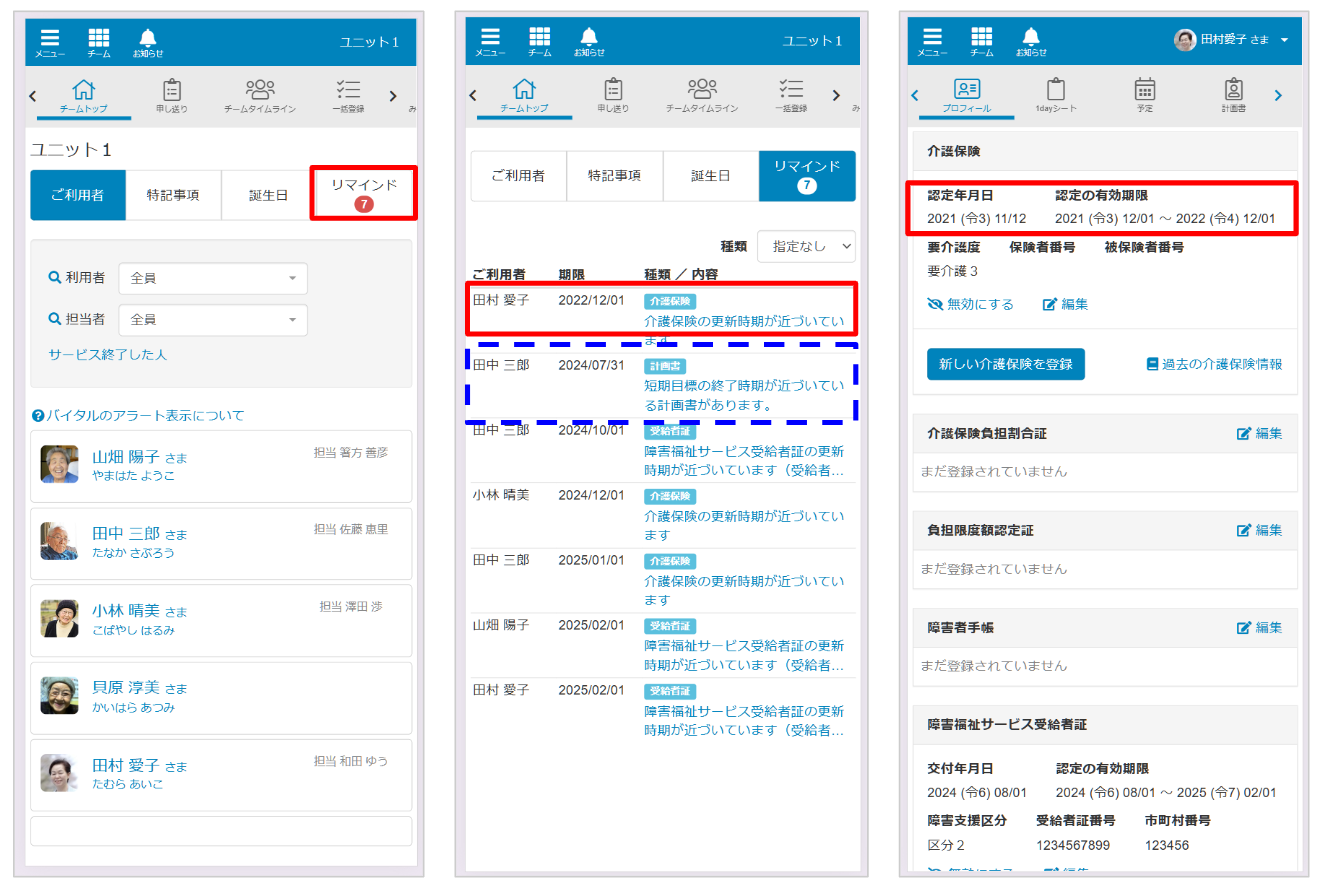This screenshot has width=1318, height=882.
Task: Click 編集 next to 無効にする in 介護保険
Action: click(x=1065, y=304)
